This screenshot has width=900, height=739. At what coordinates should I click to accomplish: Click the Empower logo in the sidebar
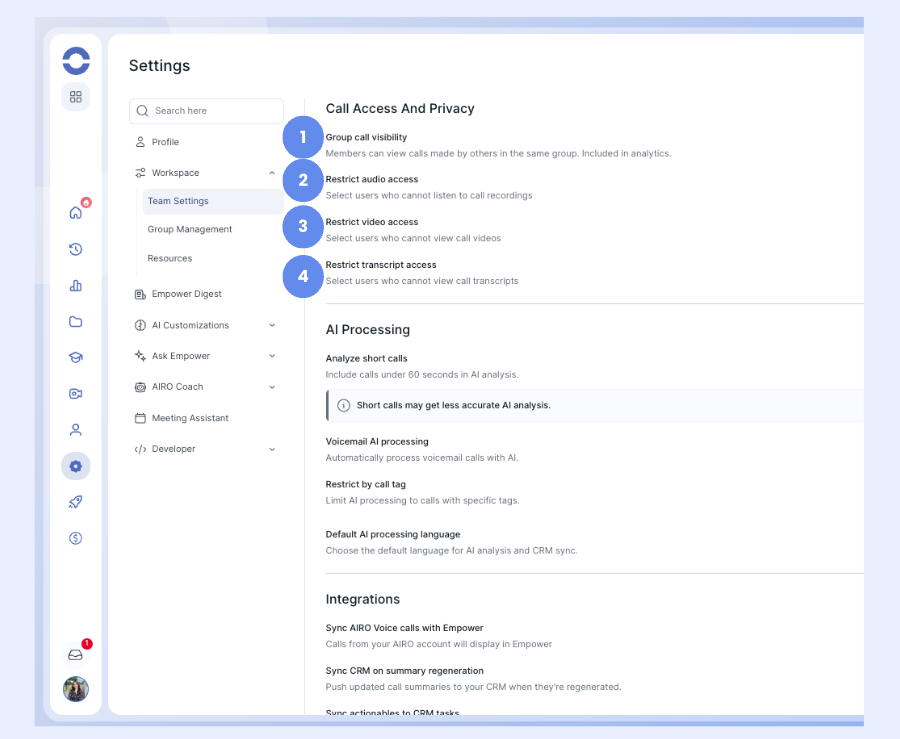(76, 61)
